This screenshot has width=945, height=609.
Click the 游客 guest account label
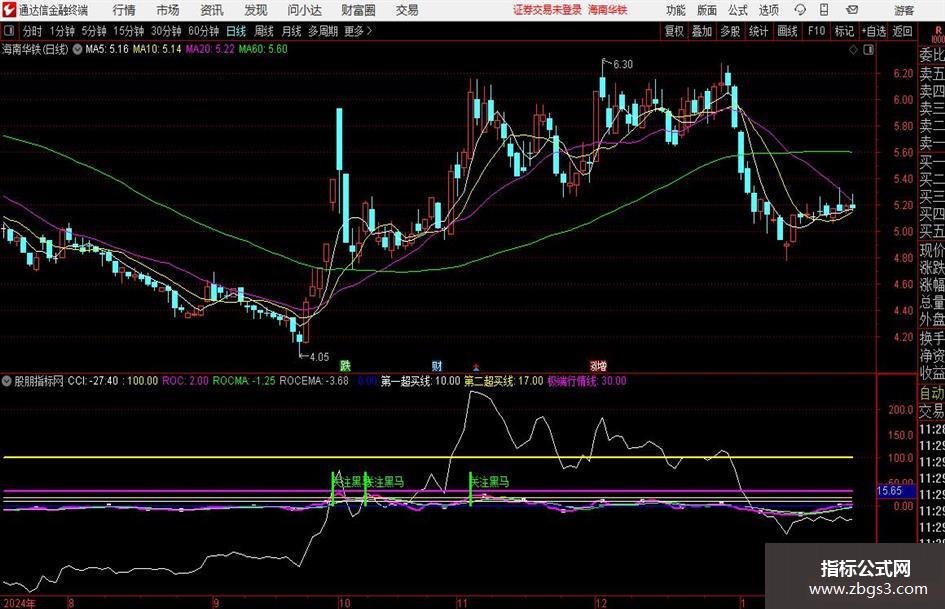pyautogui.click(x=904, y=10)
